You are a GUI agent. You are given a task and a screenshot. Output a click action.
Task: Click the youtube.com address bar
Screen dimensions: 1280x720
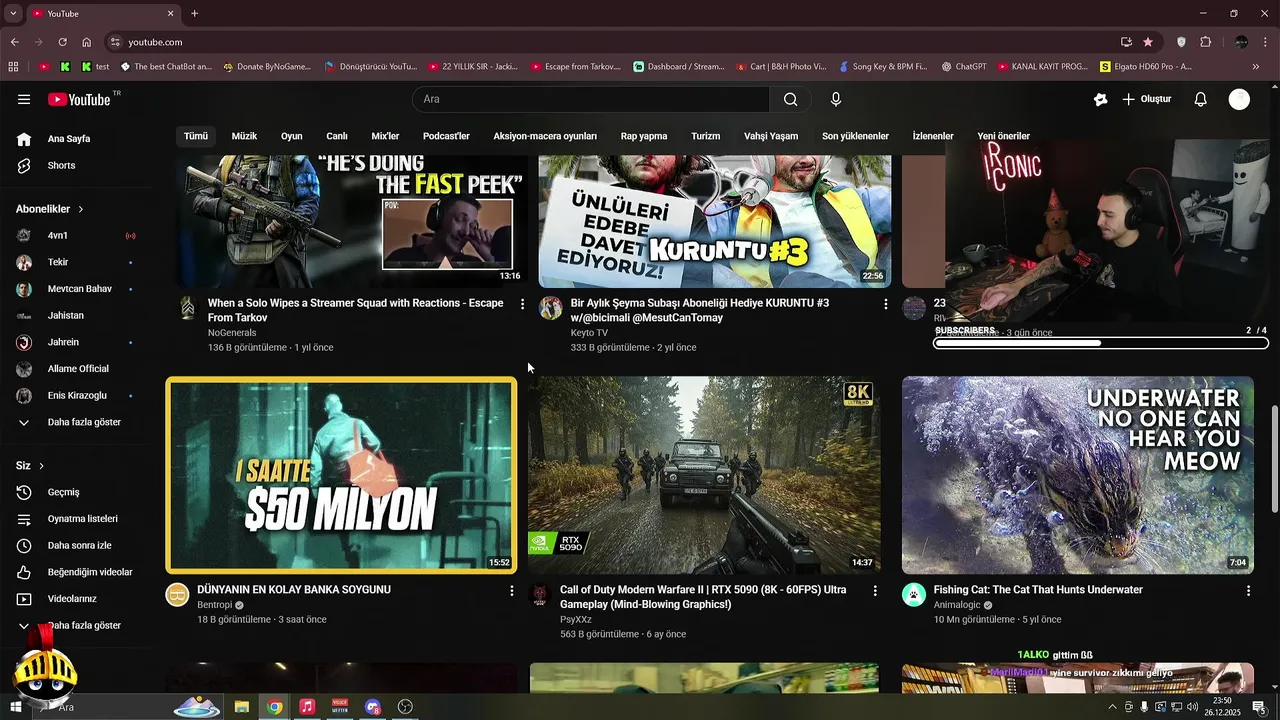point(620,42)
